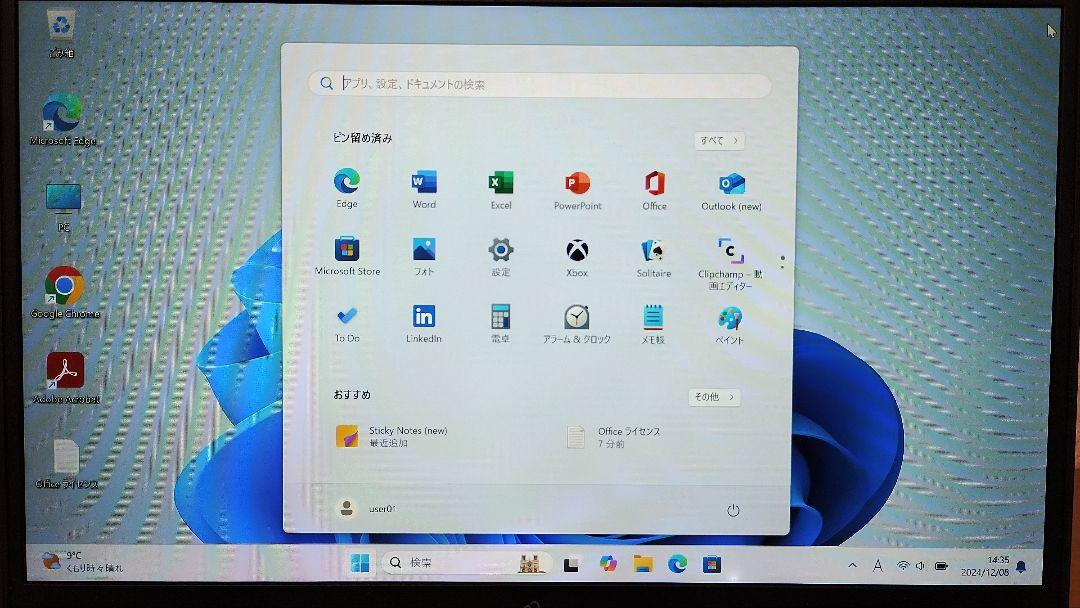Open Excel pinned app
The height and width of the screenshot is (608, 1080).
pyautogui.click(x=501, y=189)
